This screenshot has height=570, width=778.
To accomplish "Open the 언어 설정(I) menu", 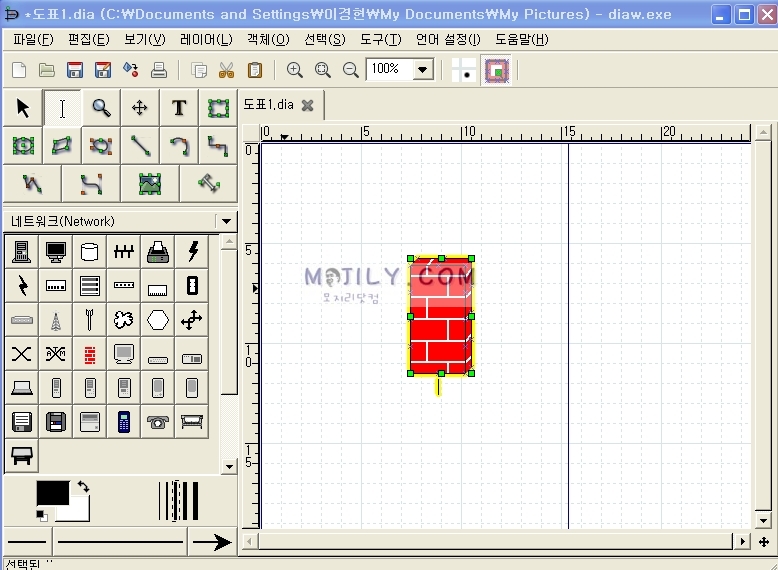I will tap(448, 40).
